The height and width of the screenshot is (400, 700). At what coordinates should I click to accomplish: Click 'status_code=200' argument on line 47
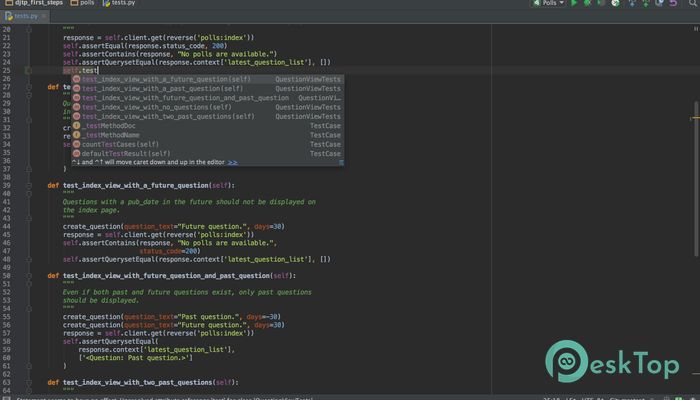coord(168,251)
